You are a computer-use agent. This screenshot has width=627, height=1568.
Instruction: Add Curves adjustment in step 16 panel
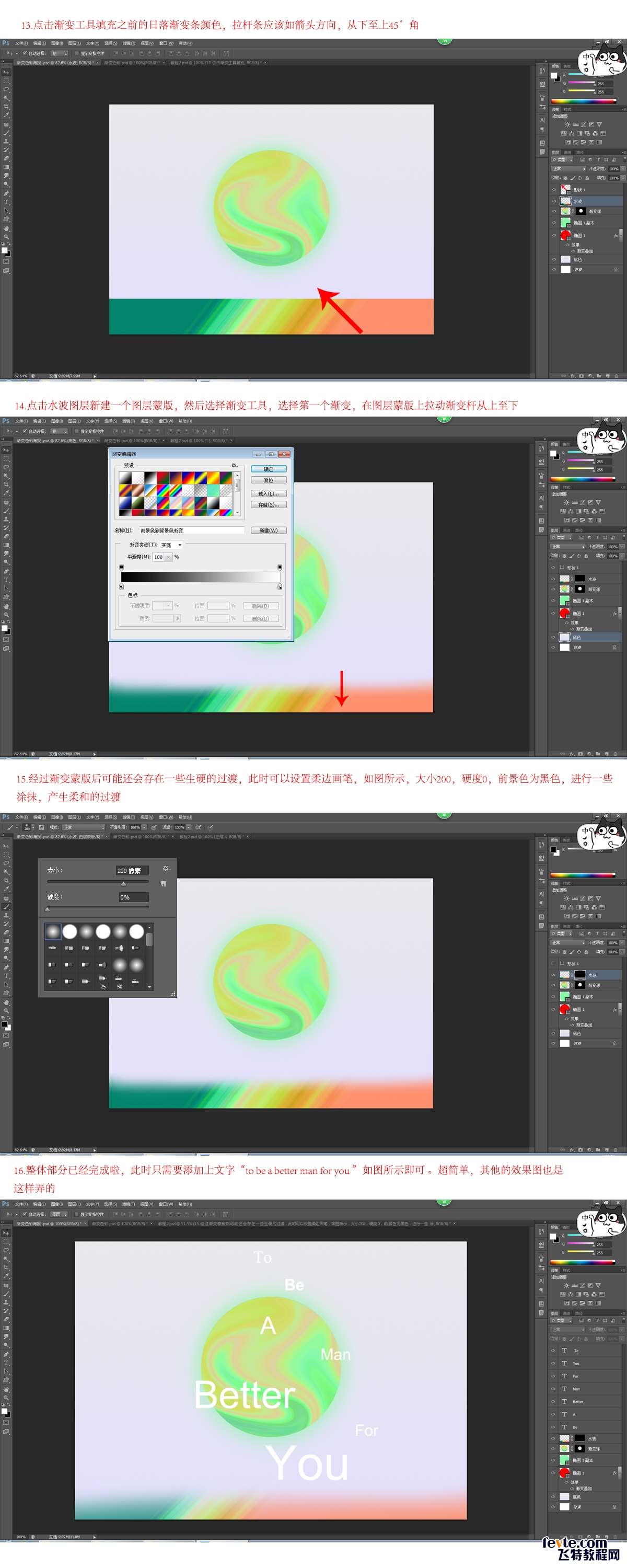pos(583,1285)
